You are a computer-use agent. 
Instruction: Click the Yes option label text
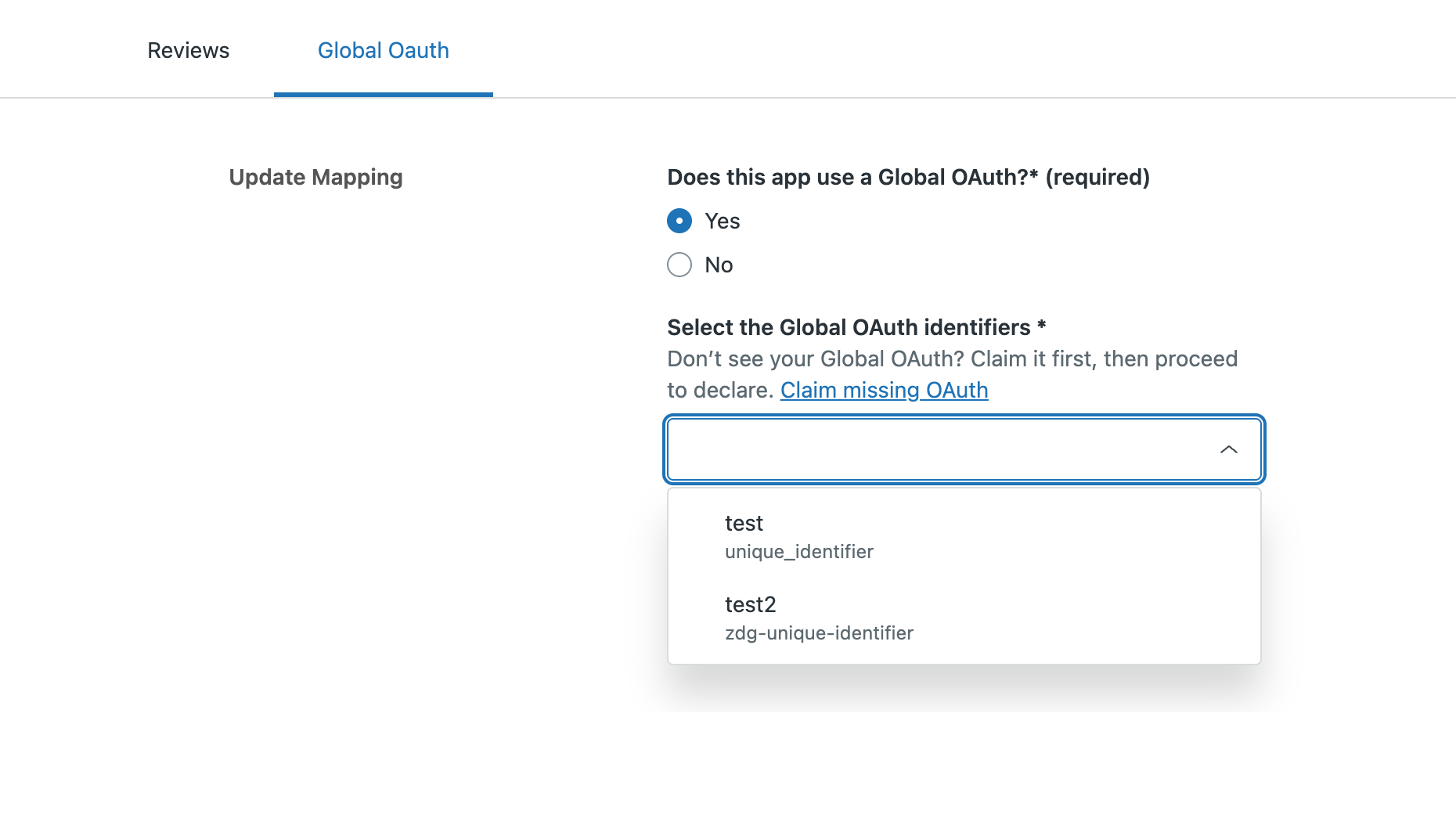tap(722, 221)
